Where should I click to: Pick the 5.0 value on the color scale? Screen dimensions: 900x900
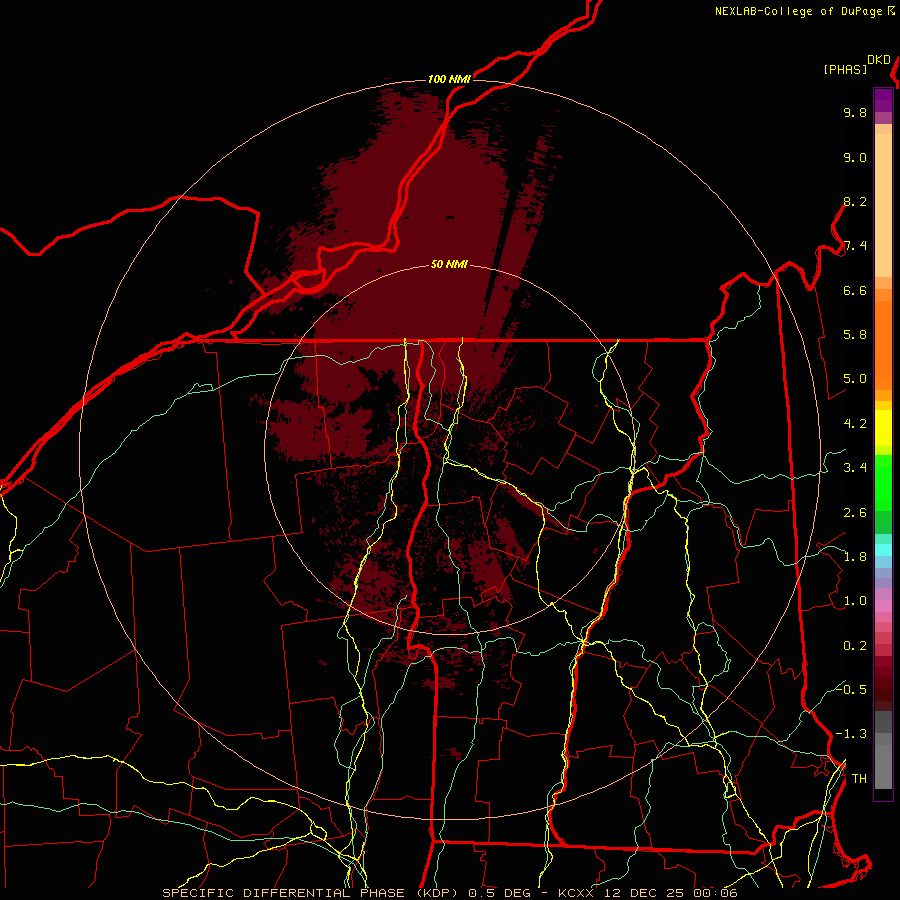[x=855, y=379]
